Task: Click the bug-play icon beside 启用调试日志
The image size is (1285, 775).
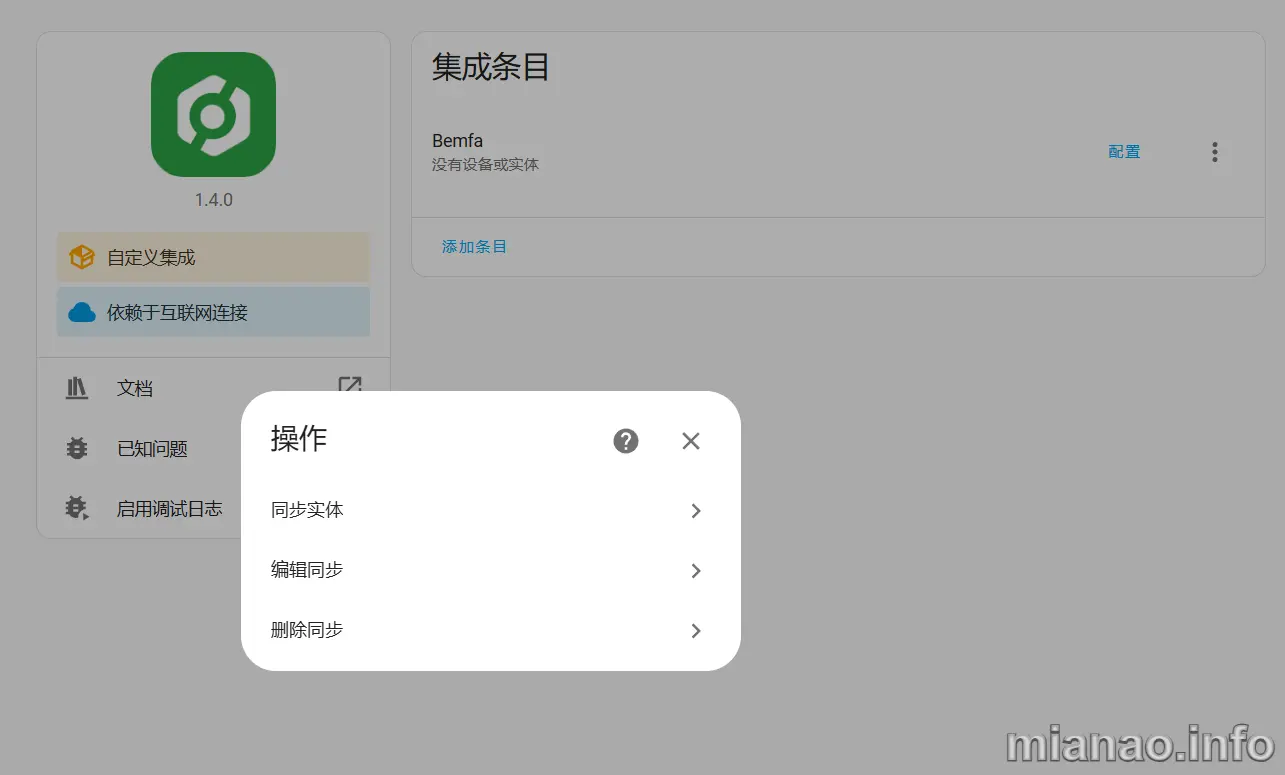Action: [x=77, y=509]
